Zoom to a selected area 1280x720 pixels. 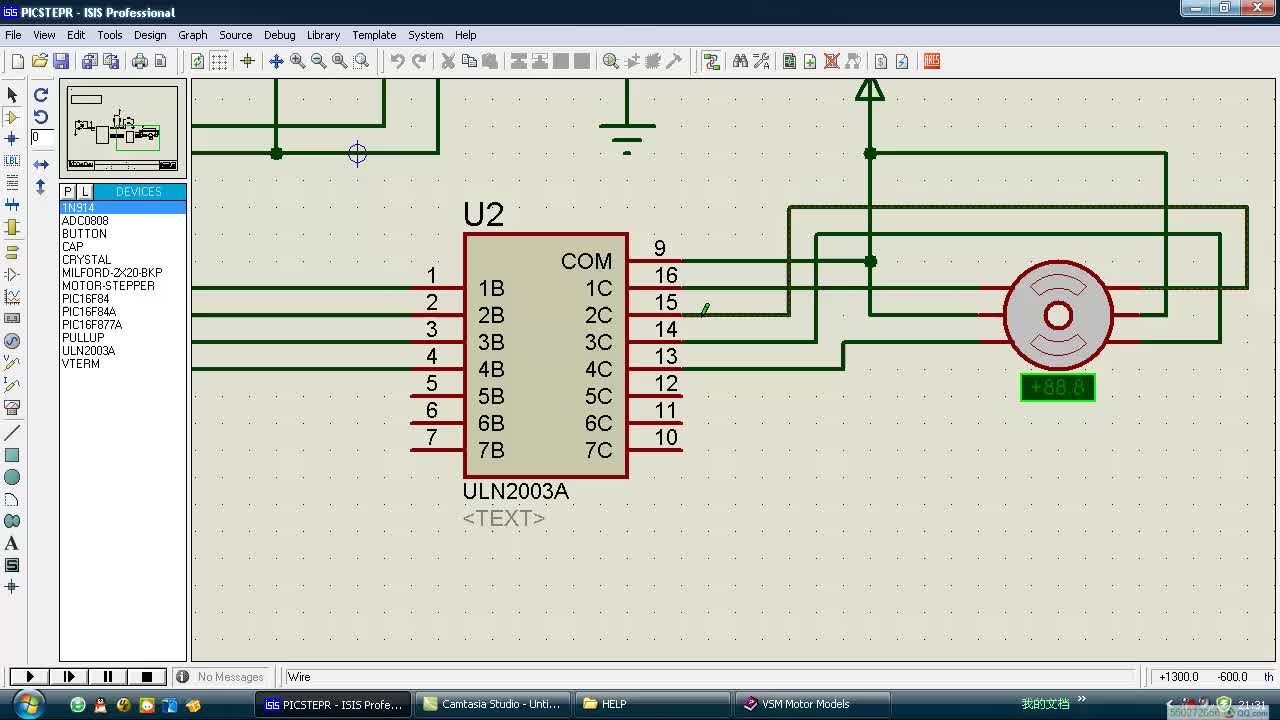tap(361, 61)
